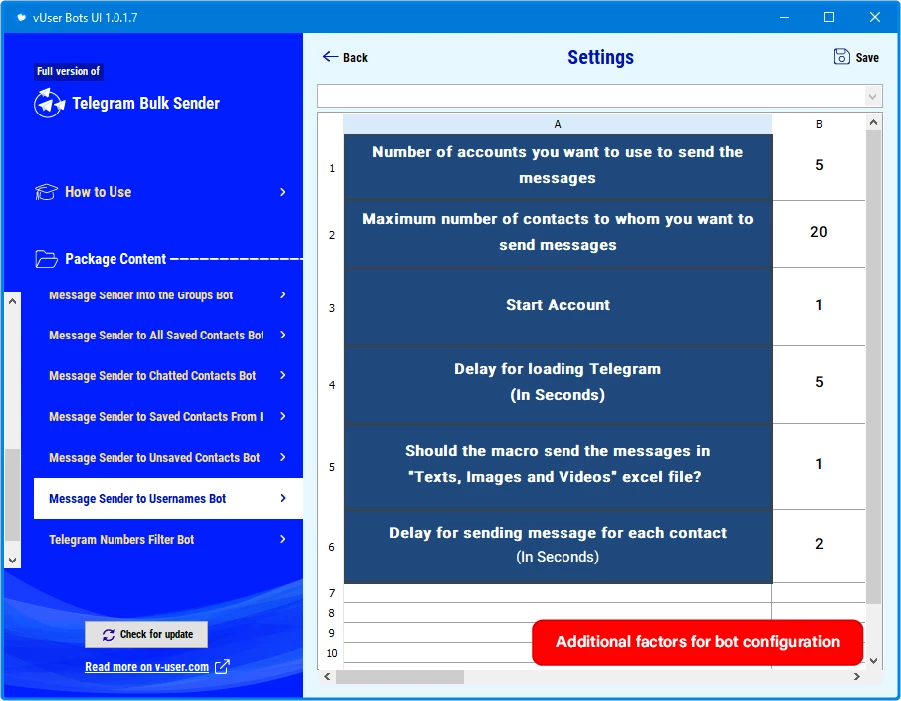This screenshot has width=901, height=701.
Task: Click the Settings page title
Action: 600,57
